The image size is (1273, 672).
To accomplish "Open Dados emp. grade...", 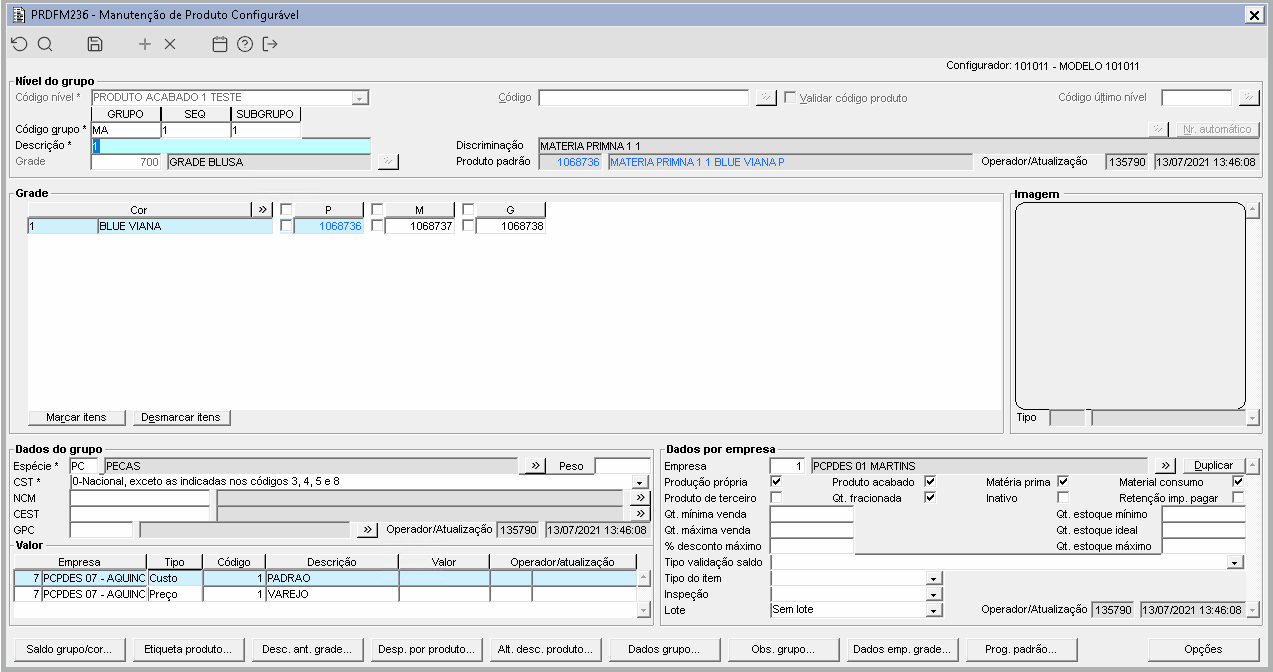I will pyautogui.click(x=903, y=649).
